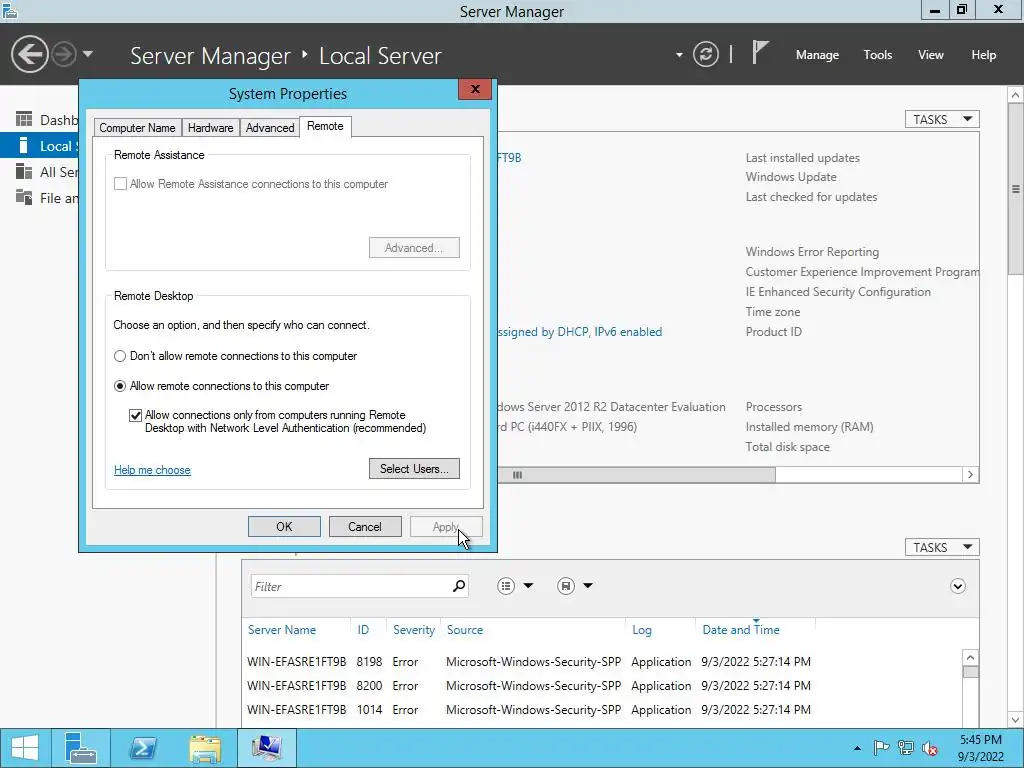Select All Servers icon in the sidebar
The image size is (1024, 768).
(x=24, y=171)
